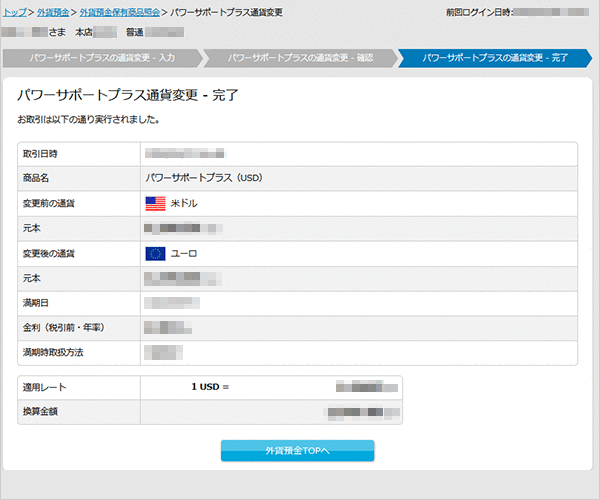Click the パワーサポートプラス（USD） product value
Image resolution: width=600 pixels, height=500 pixels.
(203, 179)
